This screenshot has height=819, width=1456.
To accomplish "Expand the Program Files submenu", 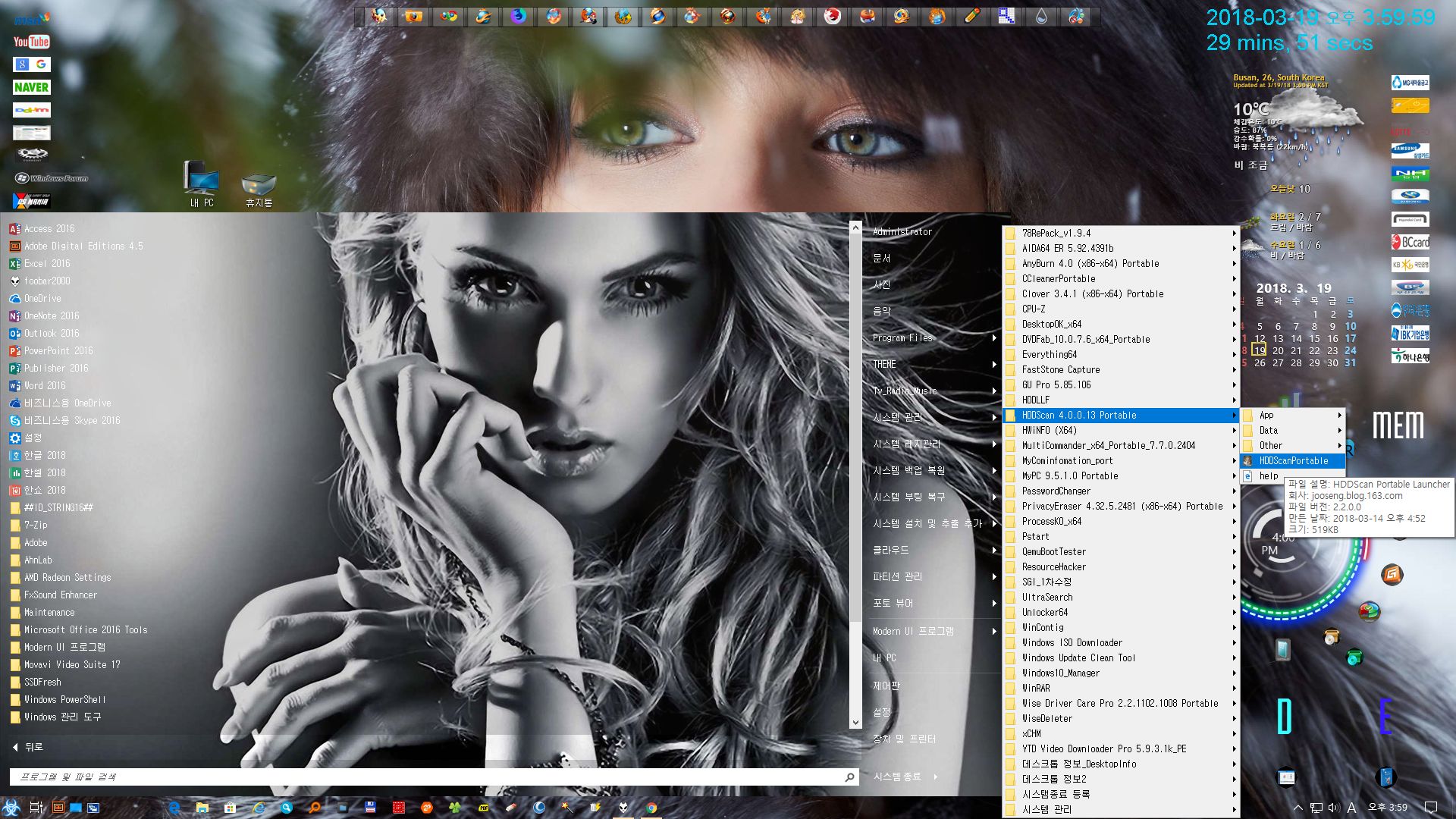I will tap(934, 337).
